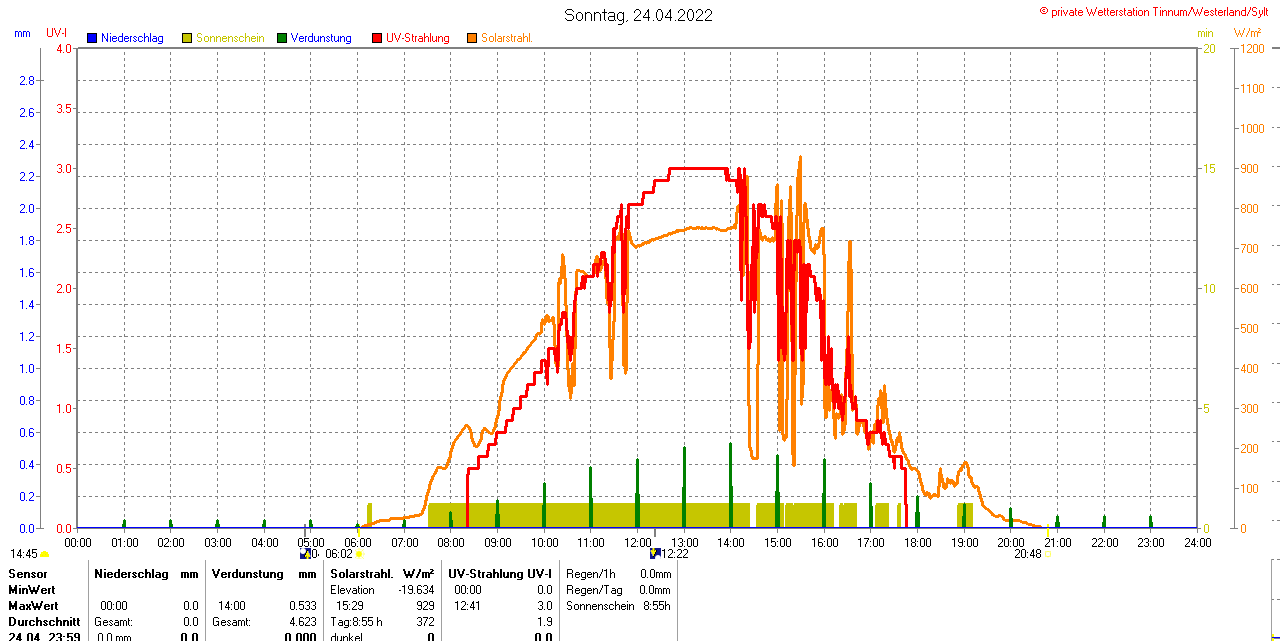Click the green Verdunstung legend square

[x=282, y=38]
